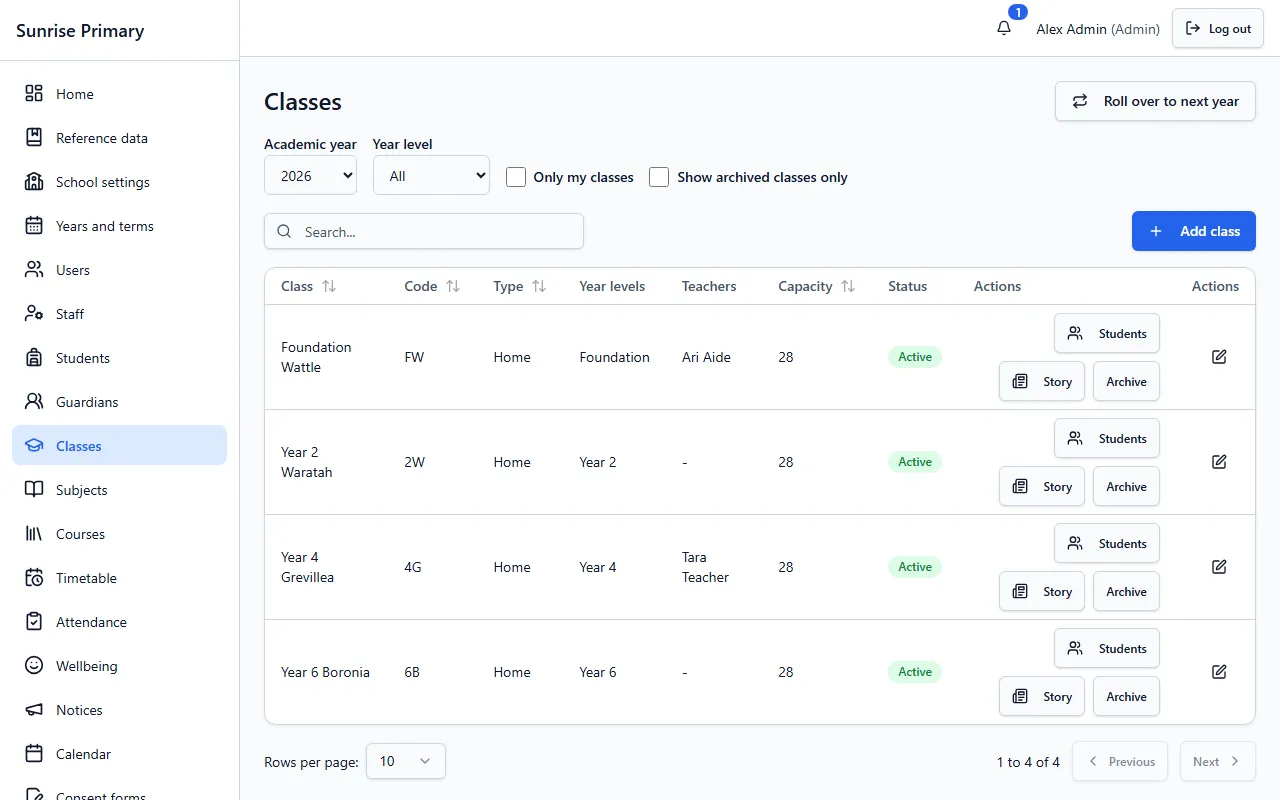Open the Academic year dropdown
Viewport: 1280px width, 800px height.
point(311,175)
